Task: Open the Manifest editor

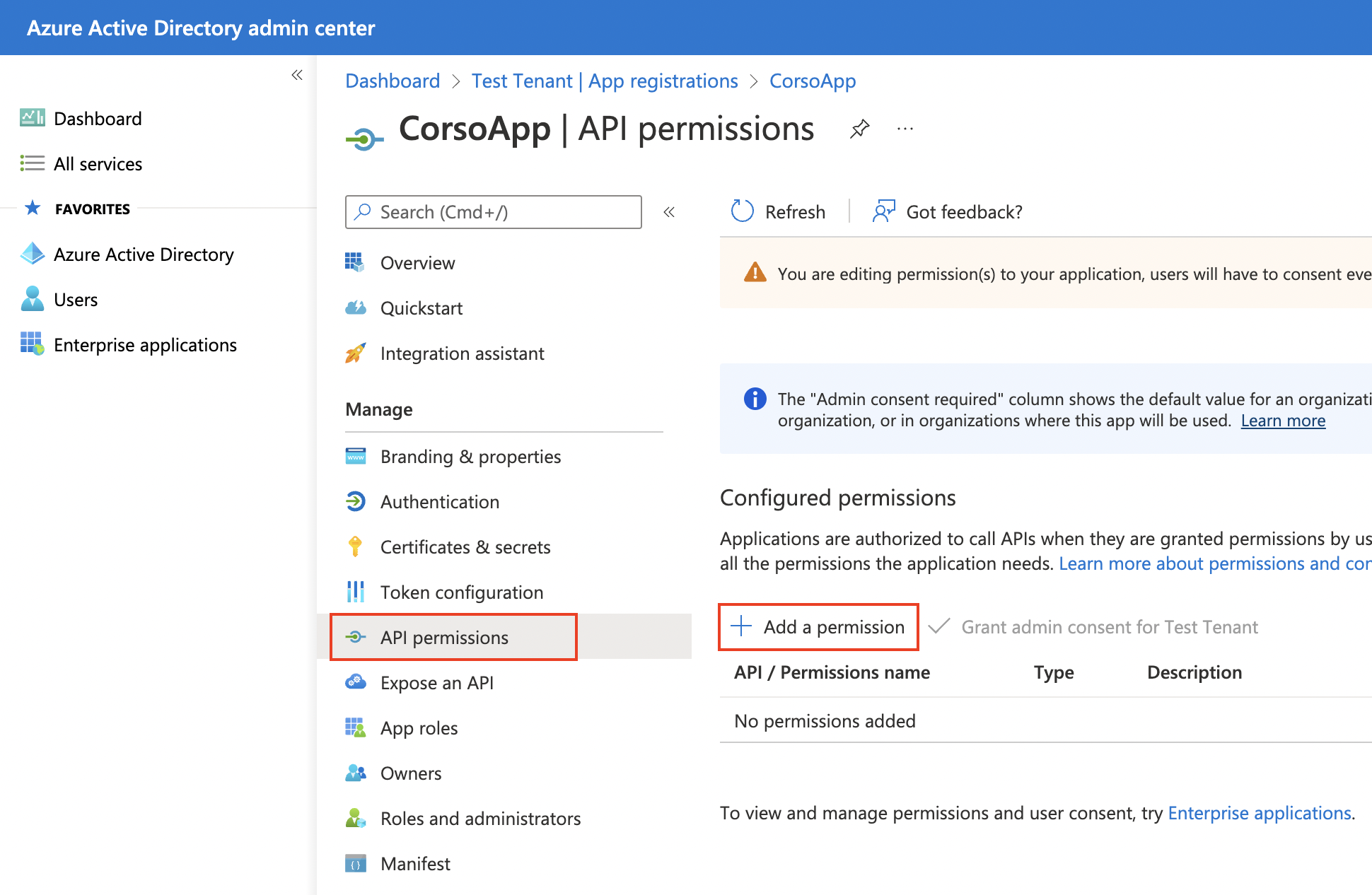Action: point(414,863)
